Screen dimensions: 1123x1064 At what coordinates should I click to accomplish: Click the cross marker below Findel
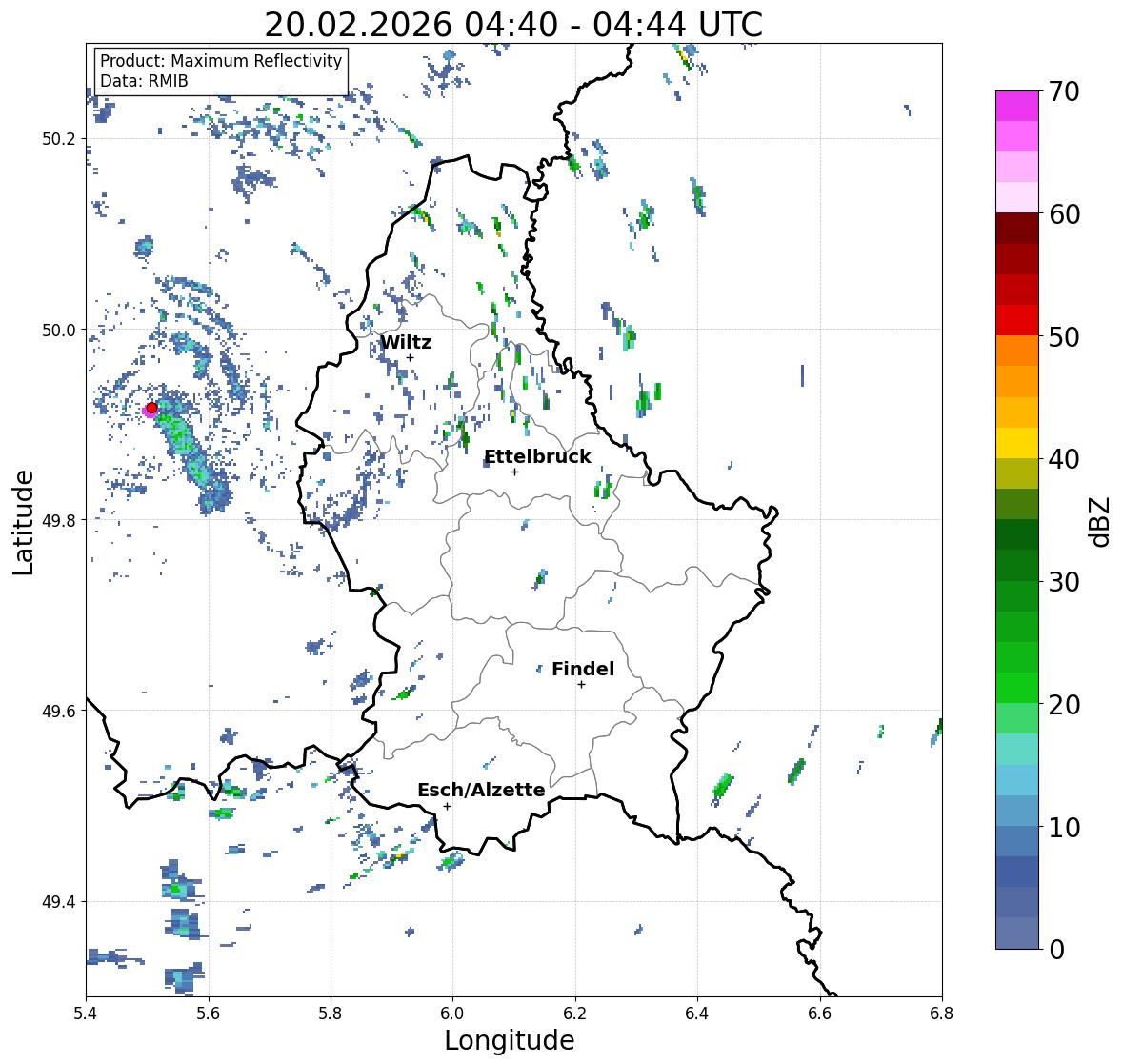[x=582, y=685]
